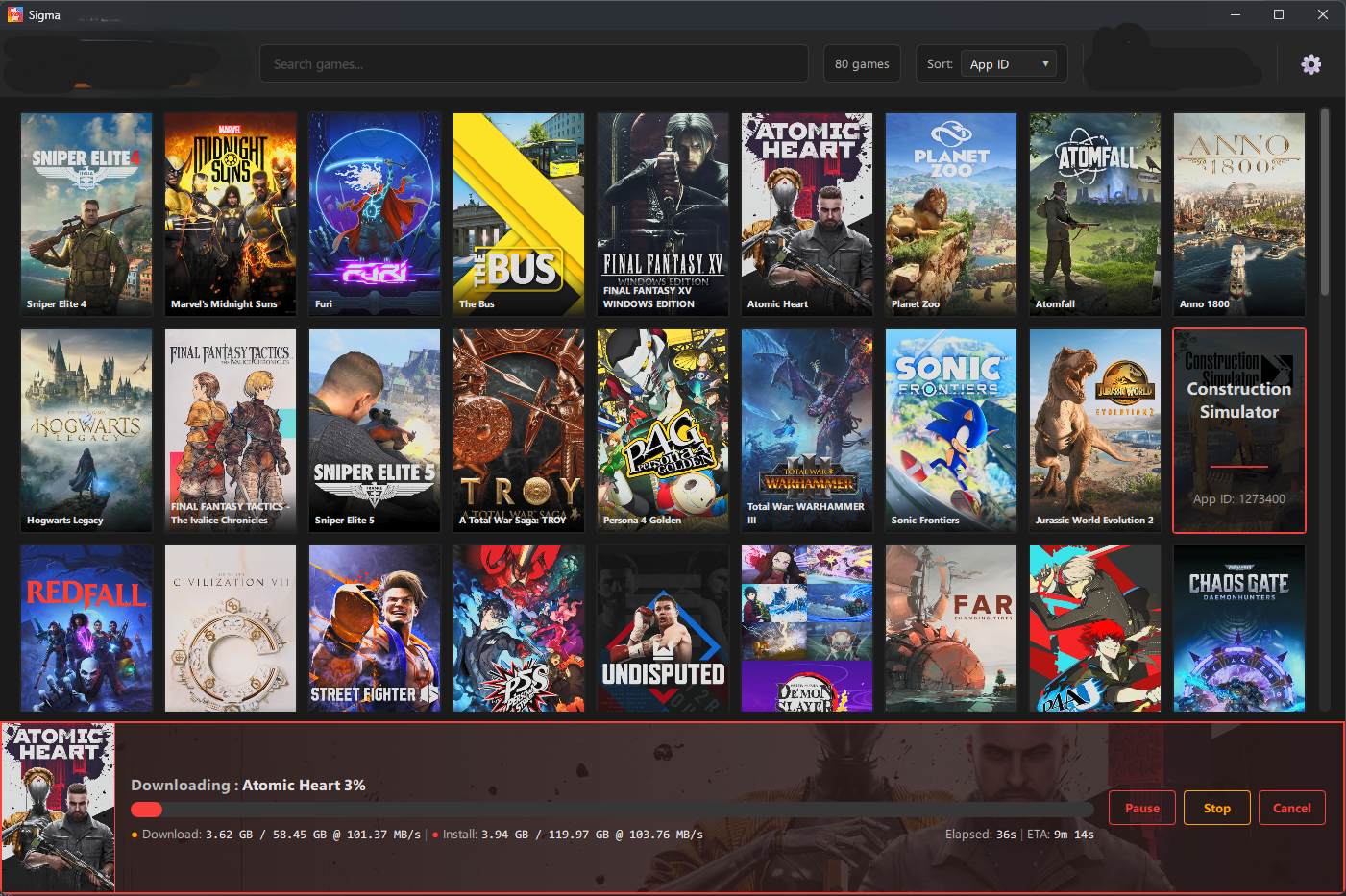The height and width of the screenshot is (896, 1346).
Task: Open the Hogwarts Legacy game card
Action: coord(86,430)
